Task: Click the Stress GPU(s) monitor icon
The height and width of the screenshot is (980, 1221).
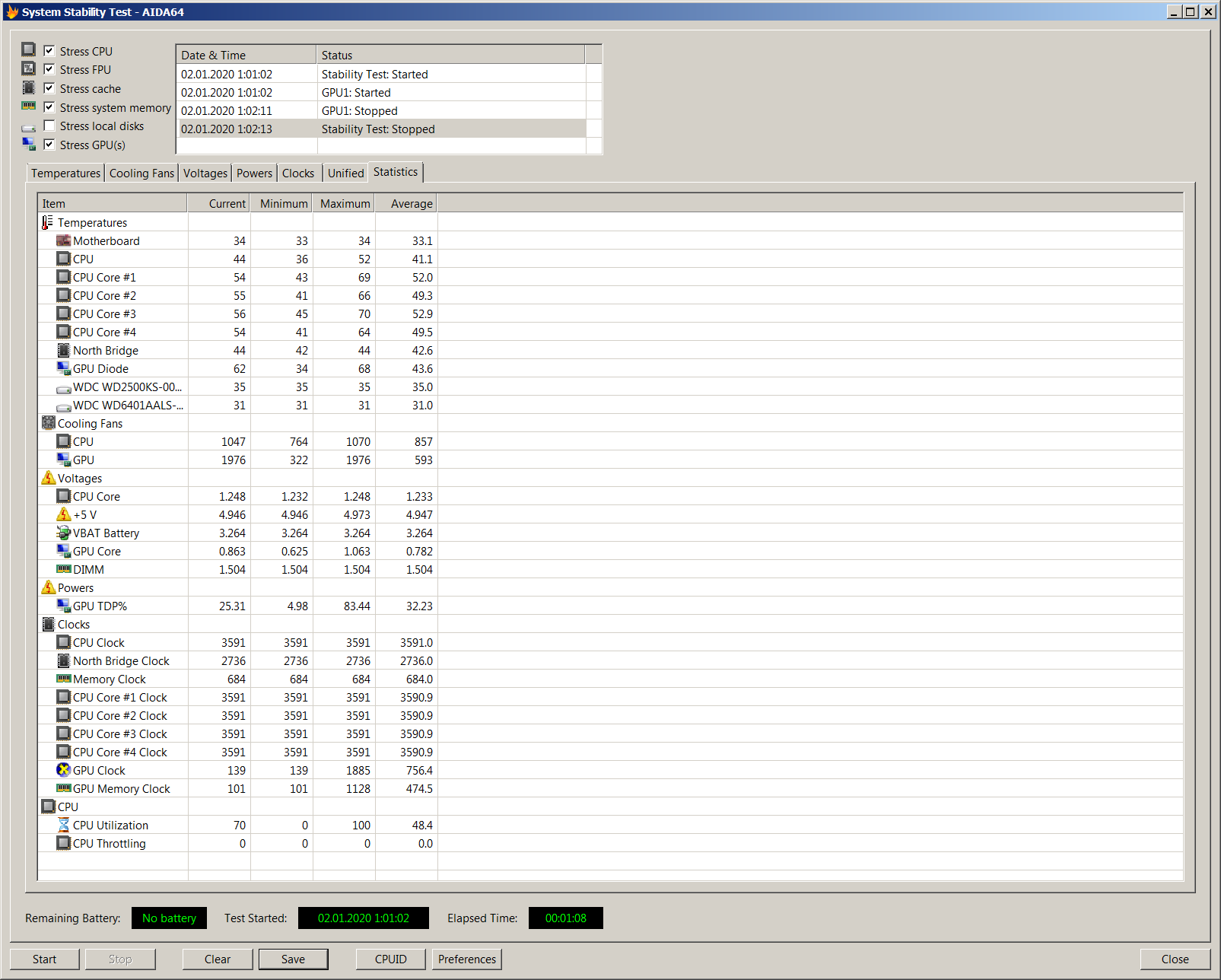Action: tap(28, 145)
